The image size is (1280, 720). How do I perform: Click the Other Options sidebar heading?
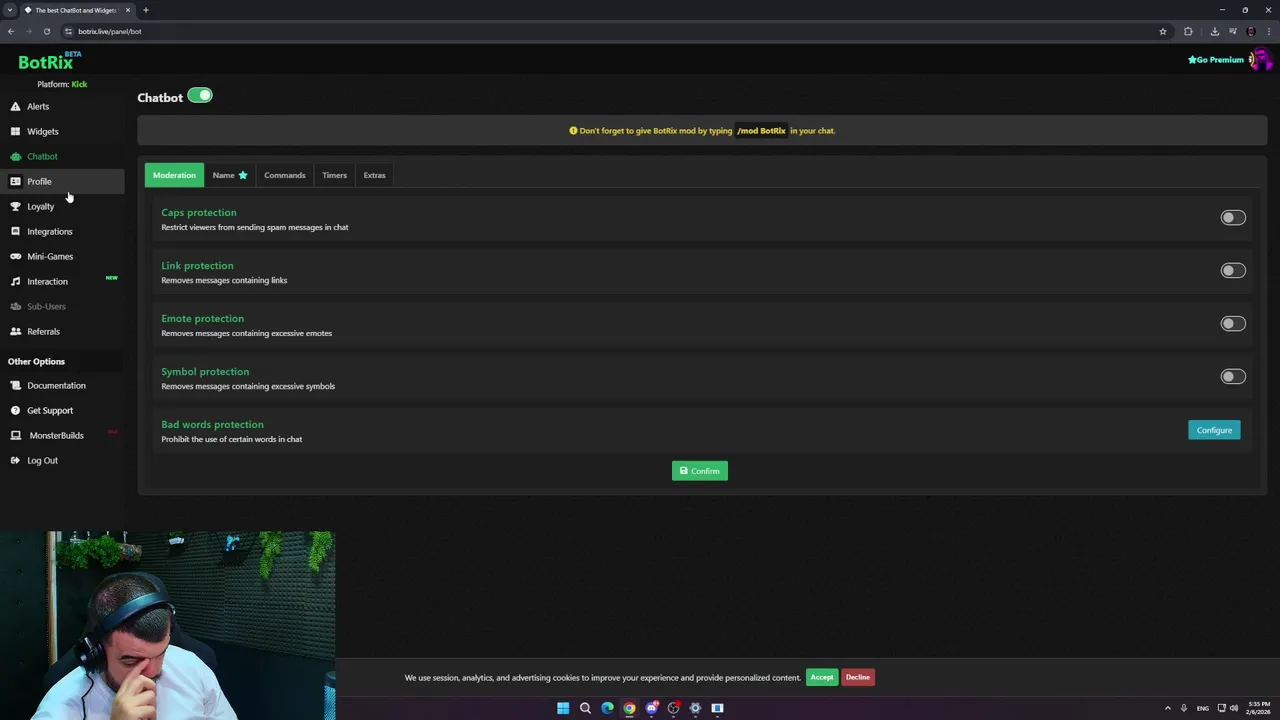coord(36,361)
